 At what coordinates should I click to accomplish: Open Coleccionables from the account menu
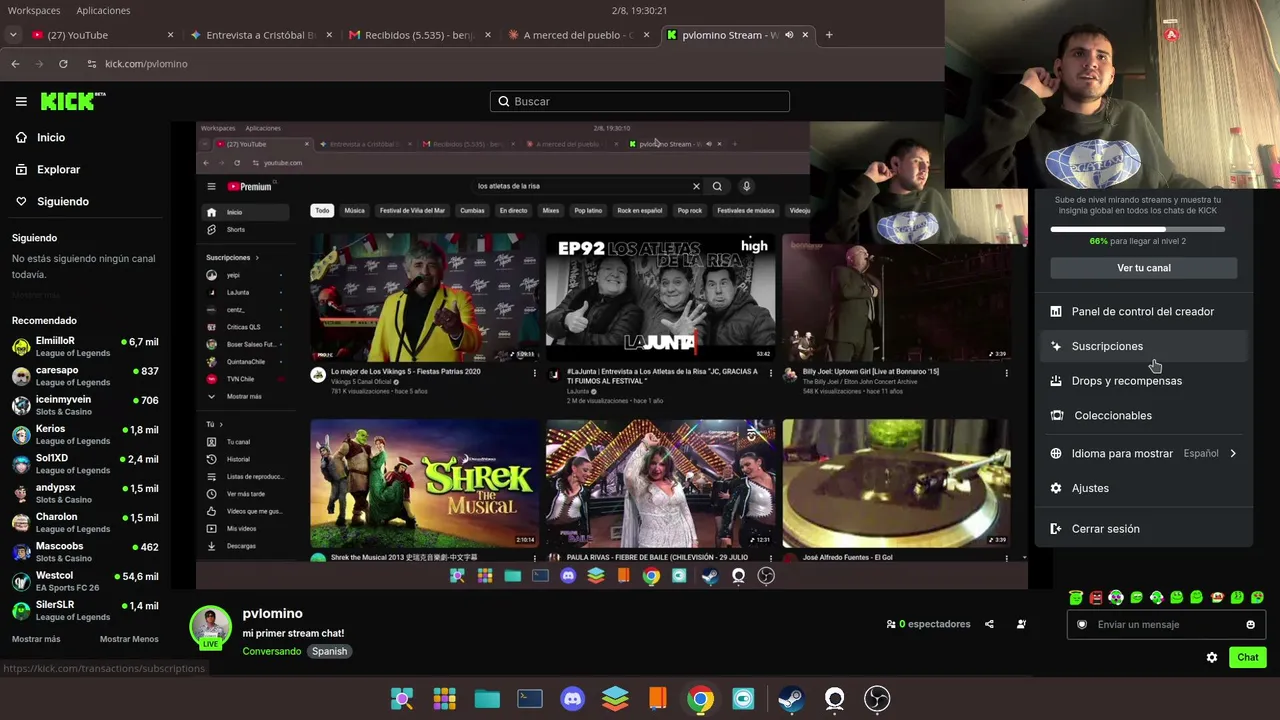click(x=1144, y=415)
